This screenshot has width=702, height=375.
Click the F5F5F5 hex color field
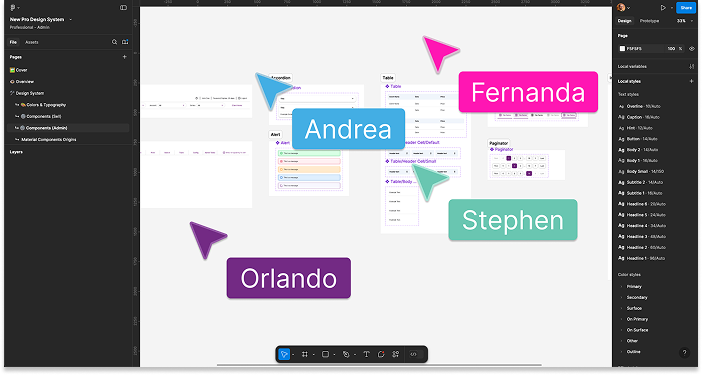click(x=634, y=48)
